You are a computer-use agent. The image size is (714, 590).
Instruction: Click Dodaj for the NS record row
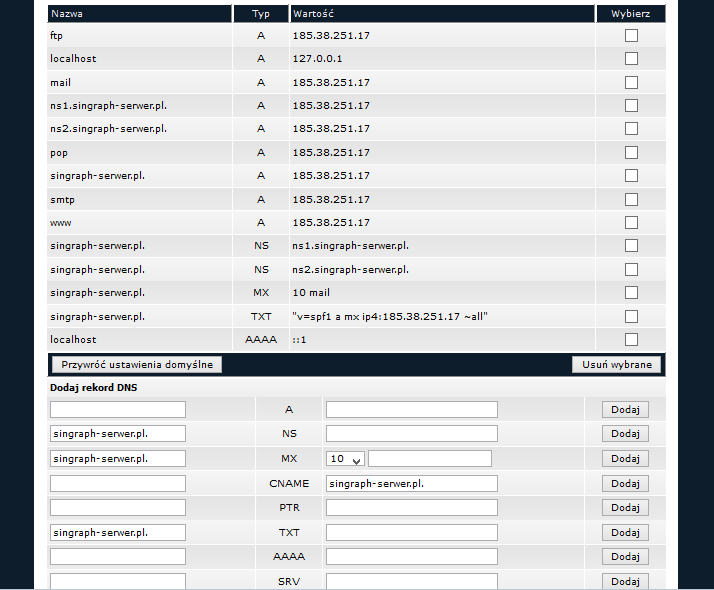(625, 433)
